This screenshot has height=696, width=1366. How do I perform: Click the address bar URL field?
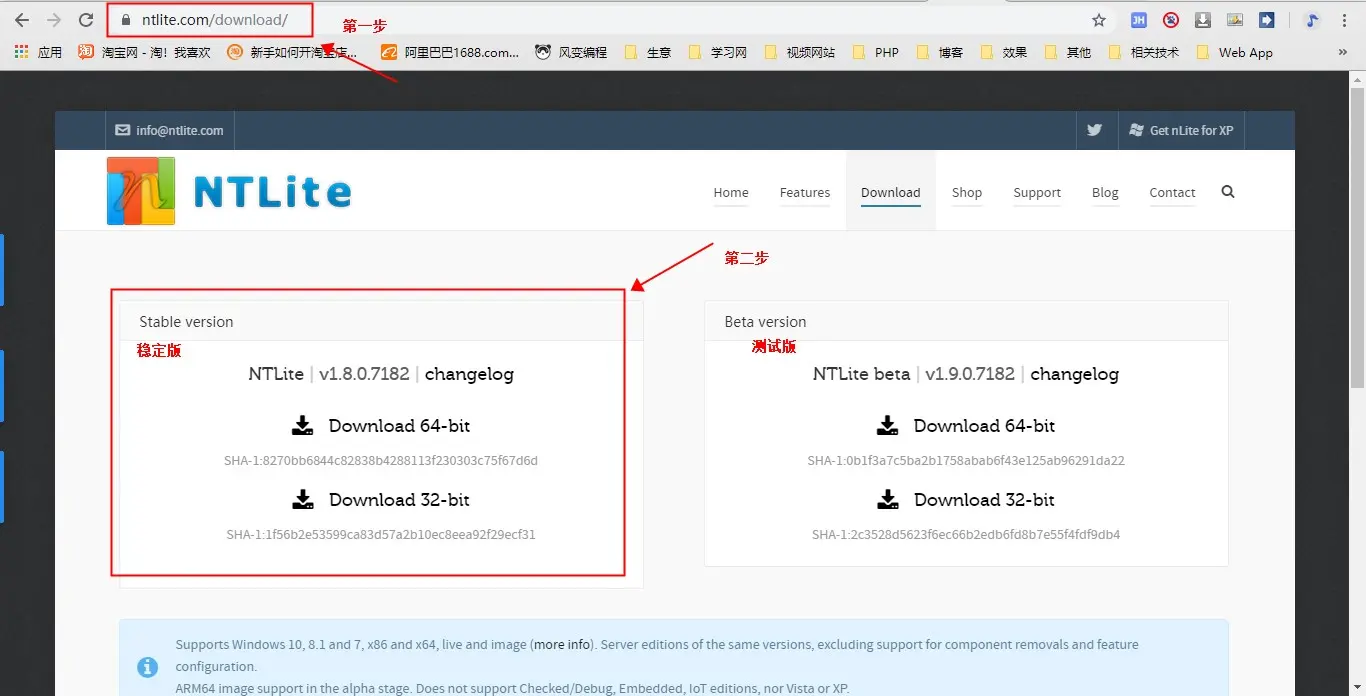point(600,20)
